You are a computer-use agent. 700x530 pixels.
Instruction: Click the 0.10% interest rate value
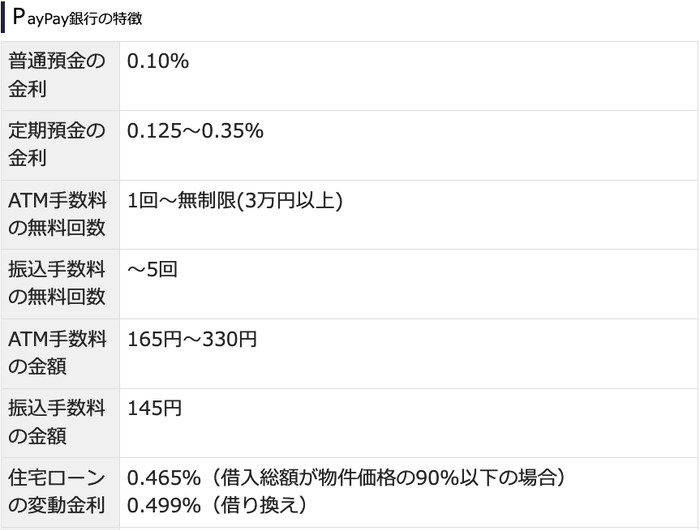(x=158, y=61)
